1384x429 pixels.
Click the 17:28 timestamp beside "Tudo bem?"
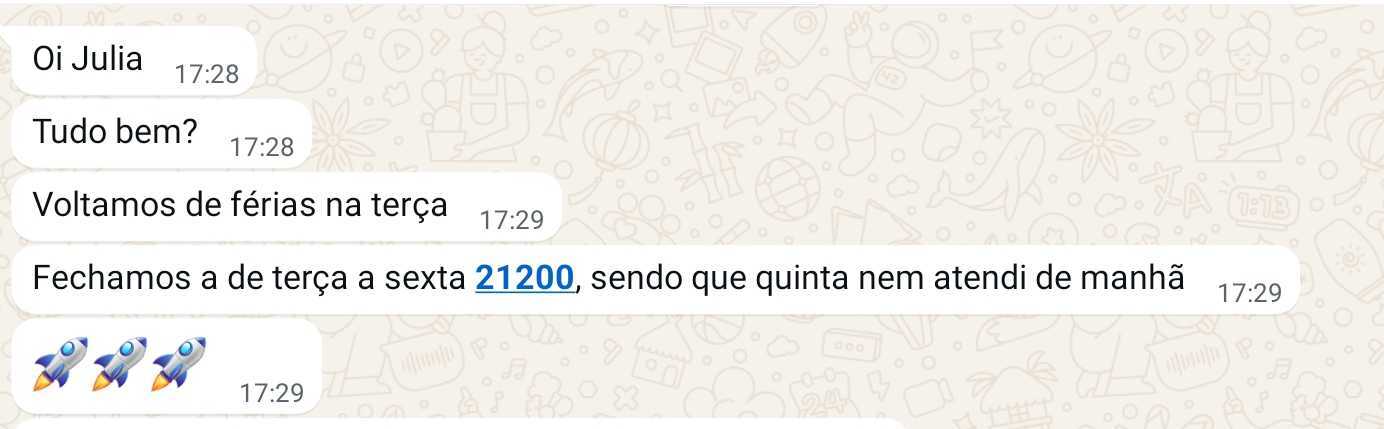(262, 147)
